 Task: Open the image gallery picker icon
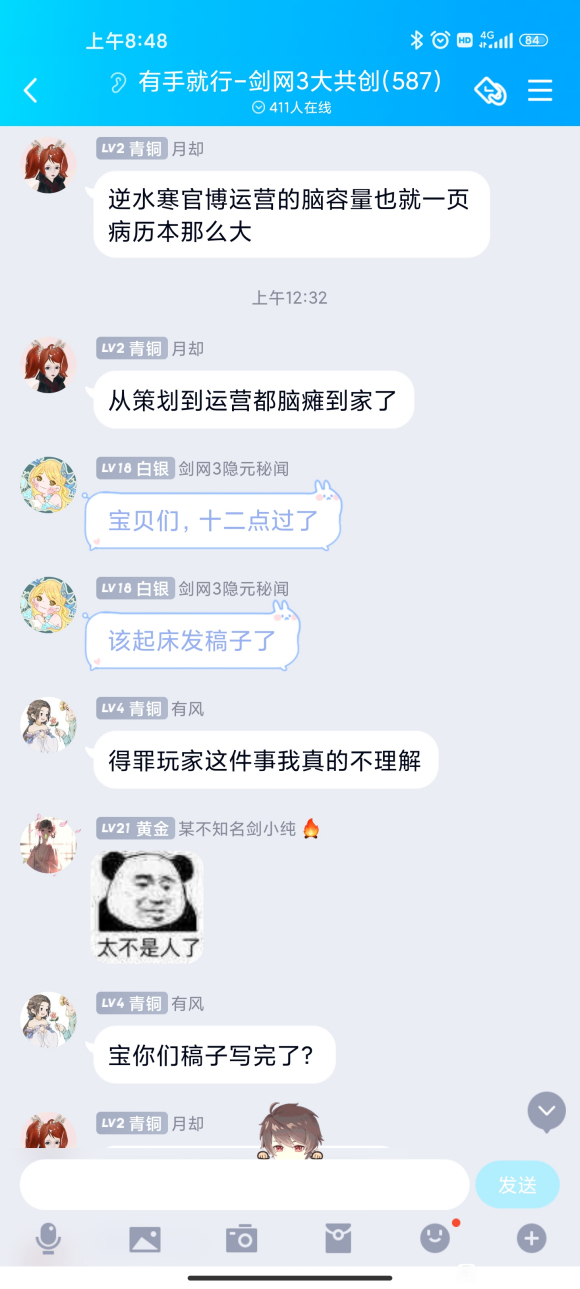145,1240
